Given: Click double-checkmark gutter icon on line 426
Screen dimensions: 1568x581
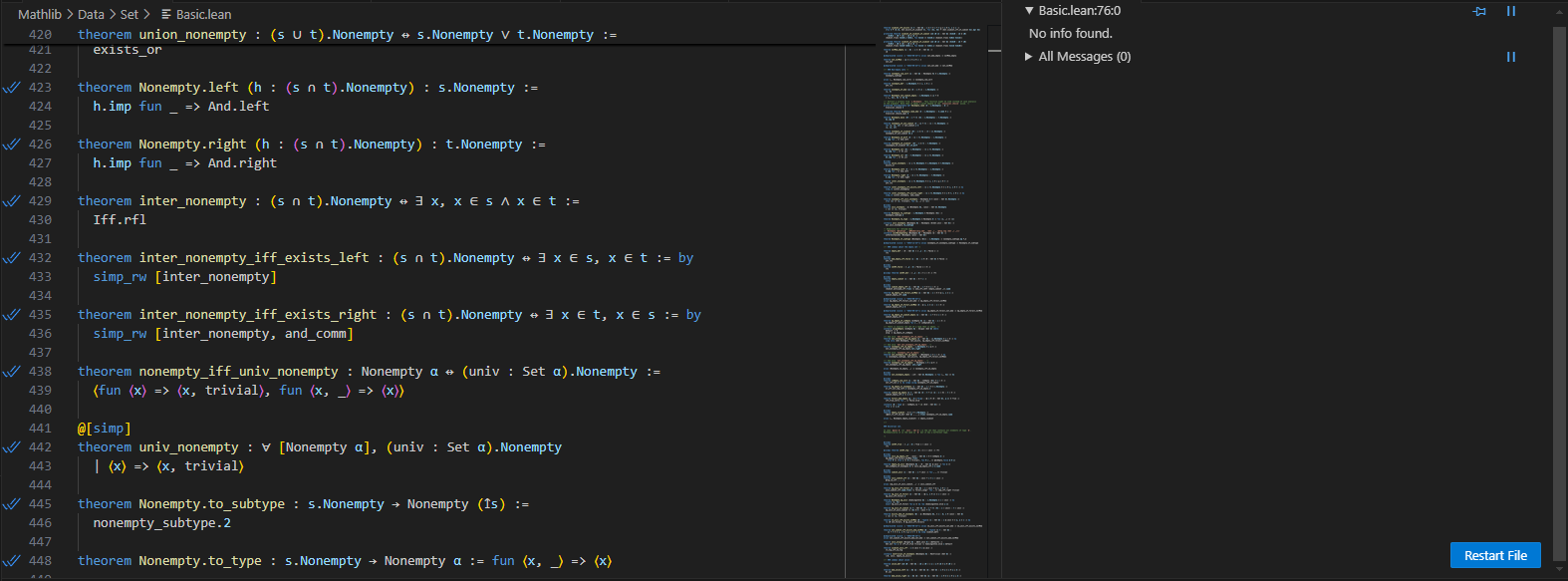Looking at the screenshot, I should click(x=12, y=145).
